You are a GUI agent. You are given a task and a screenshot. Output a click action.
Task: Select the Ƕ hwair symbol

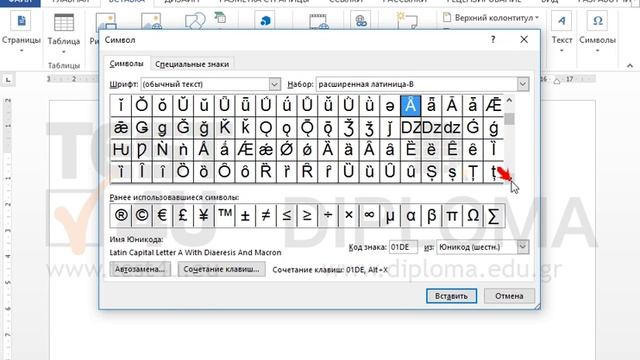click(121, 150)
